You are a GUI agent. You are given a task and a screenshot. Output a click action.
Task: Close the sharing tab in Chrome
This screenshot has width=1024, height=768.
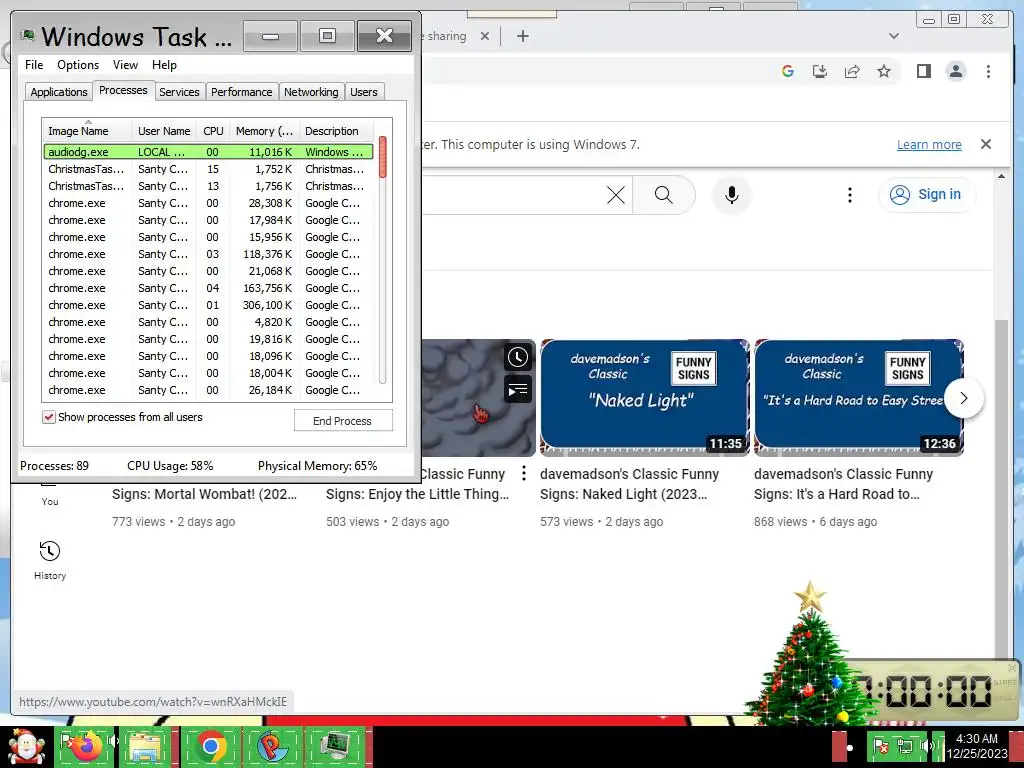(x=485, y=37)
